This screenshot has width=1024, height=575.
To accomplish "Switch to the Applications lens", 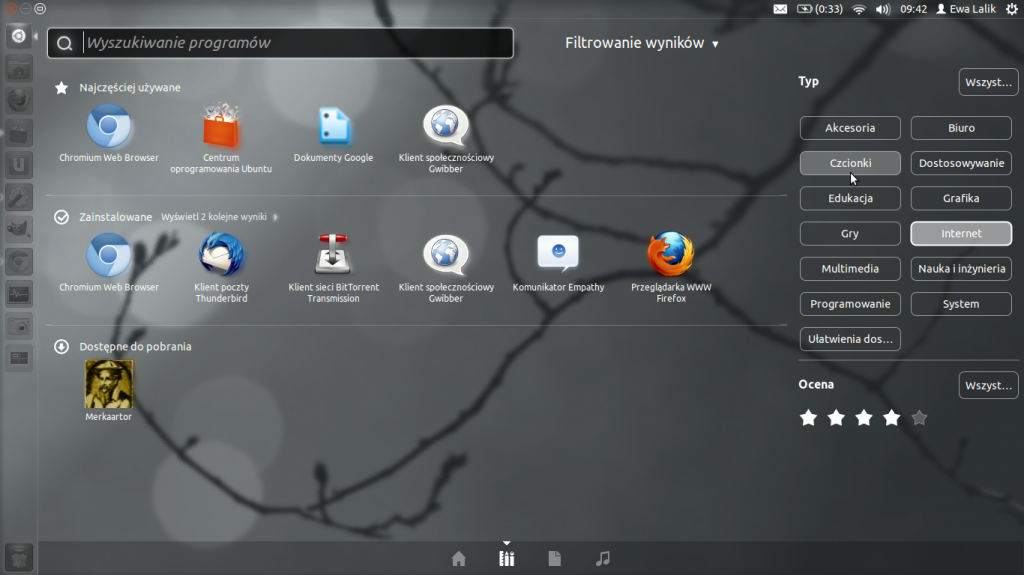I will coord(506,559).
